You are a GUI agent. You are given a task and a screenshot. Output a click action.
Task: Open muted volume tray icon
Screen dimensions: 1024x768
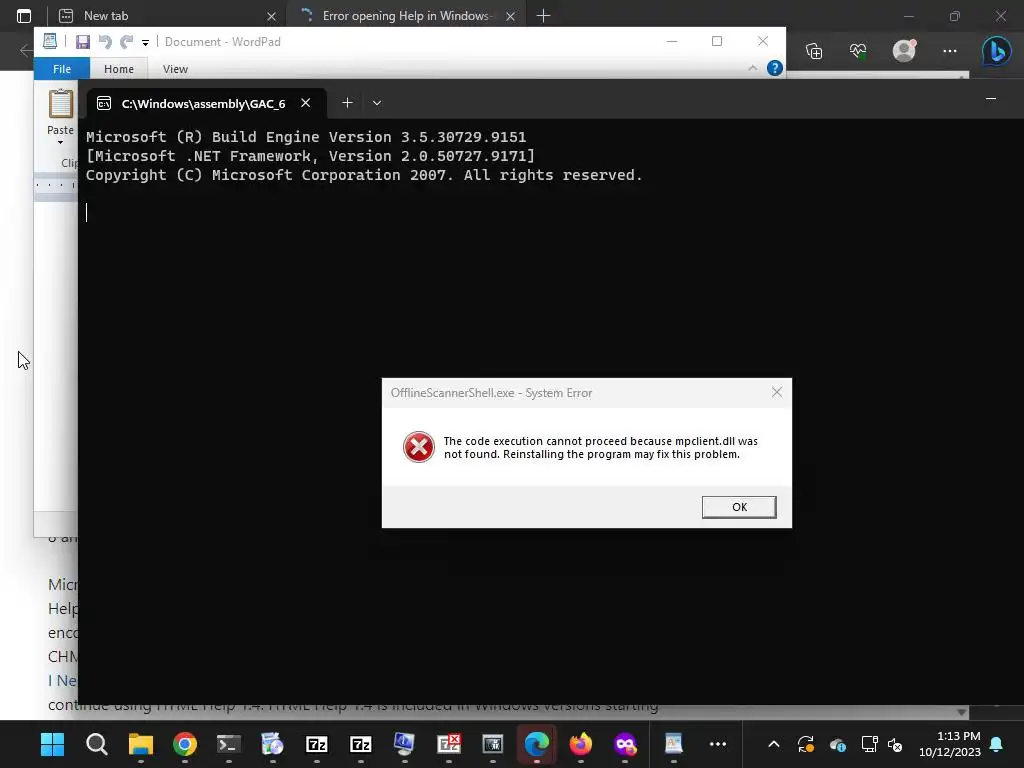pyautogui.click(x=895, y=744)
